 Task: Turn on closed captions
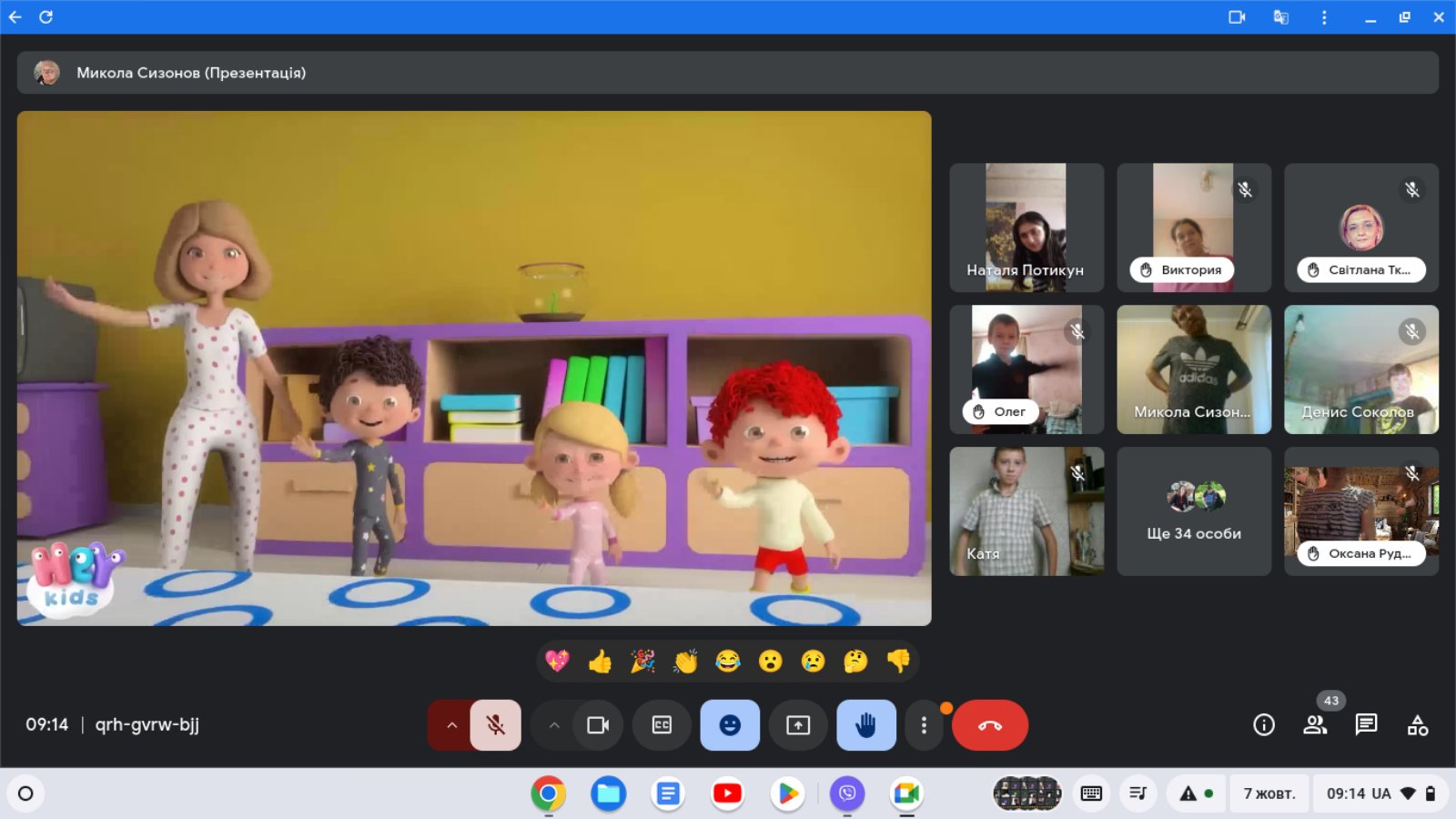tap(662, 725)
